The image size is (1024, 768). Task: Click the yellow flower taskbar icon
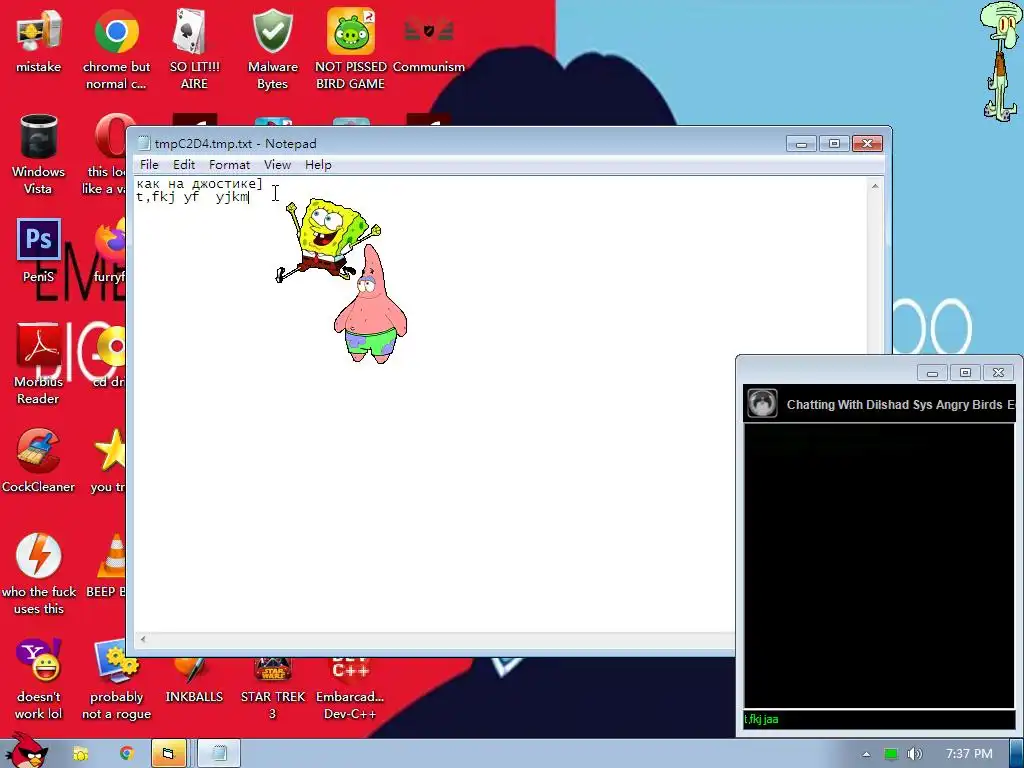click(80, 754)
